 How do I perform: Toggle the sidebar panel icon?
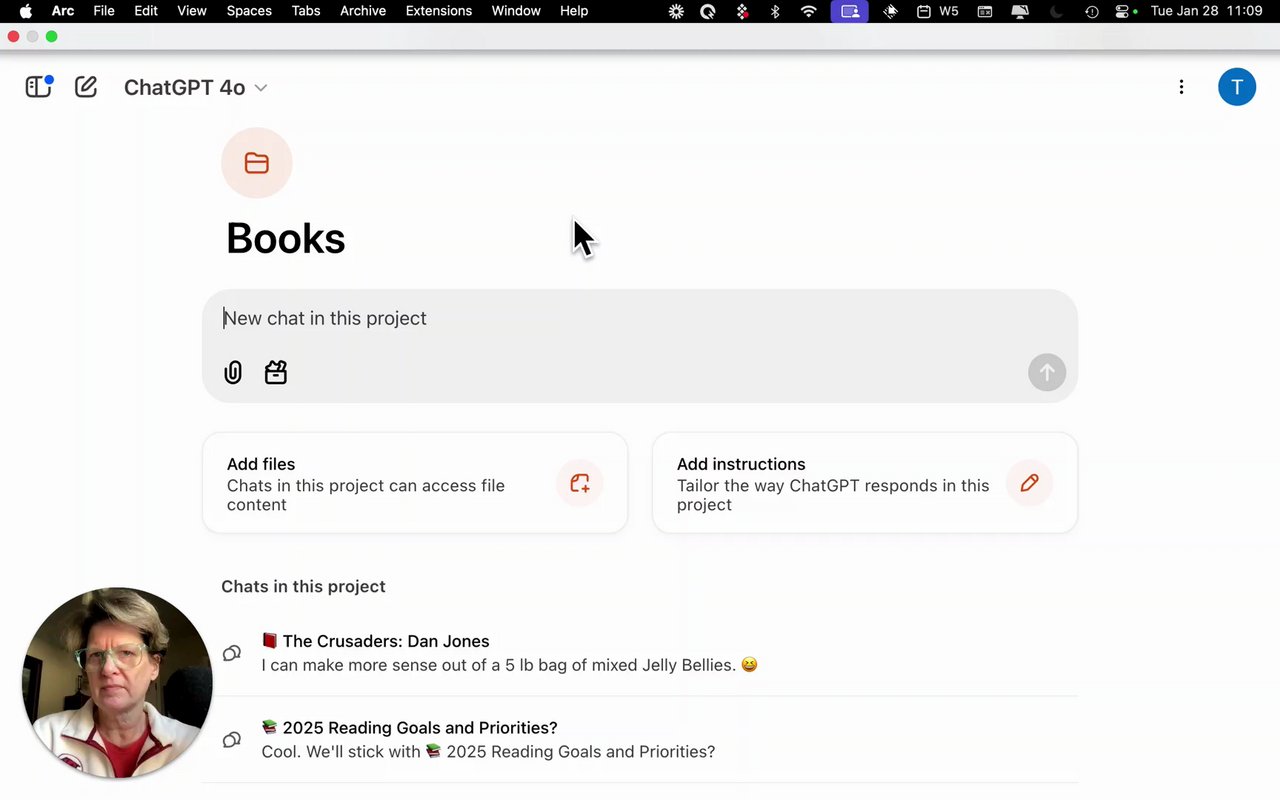click(38, 87)
